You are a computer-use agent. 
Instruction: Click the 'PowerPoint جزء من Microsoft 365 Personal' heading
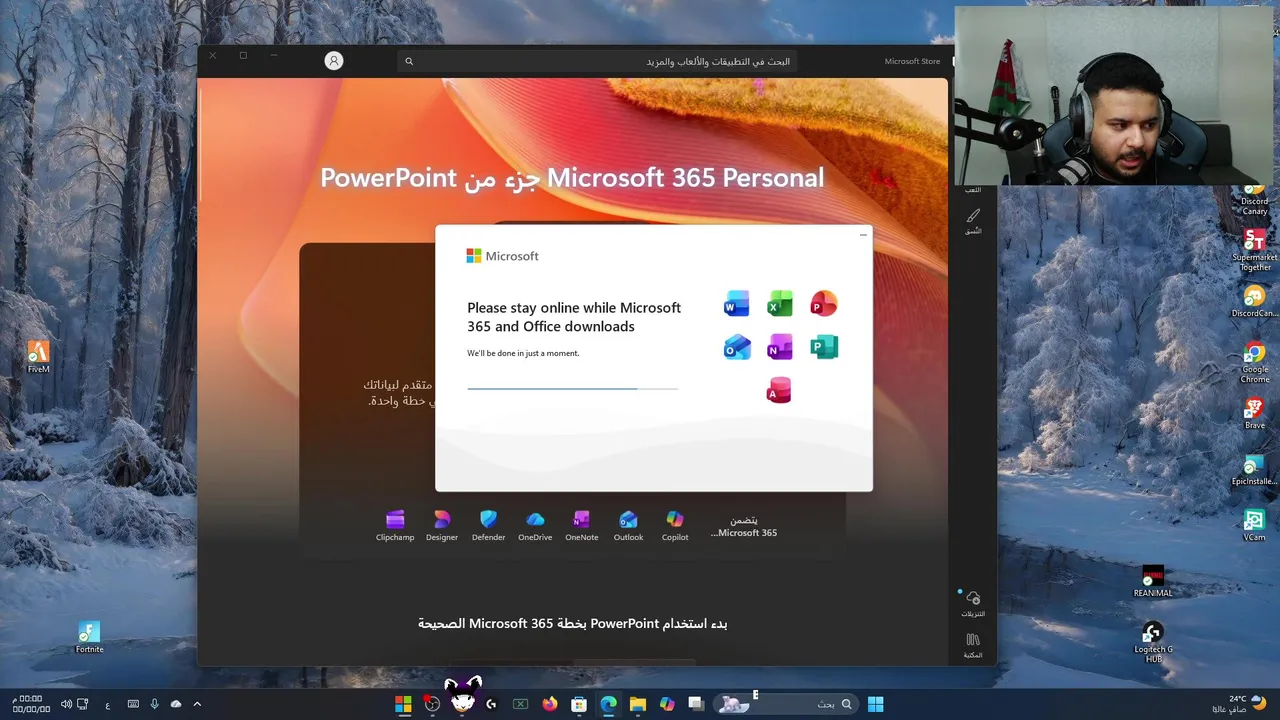pyautogui.click(x=572, y=178)
